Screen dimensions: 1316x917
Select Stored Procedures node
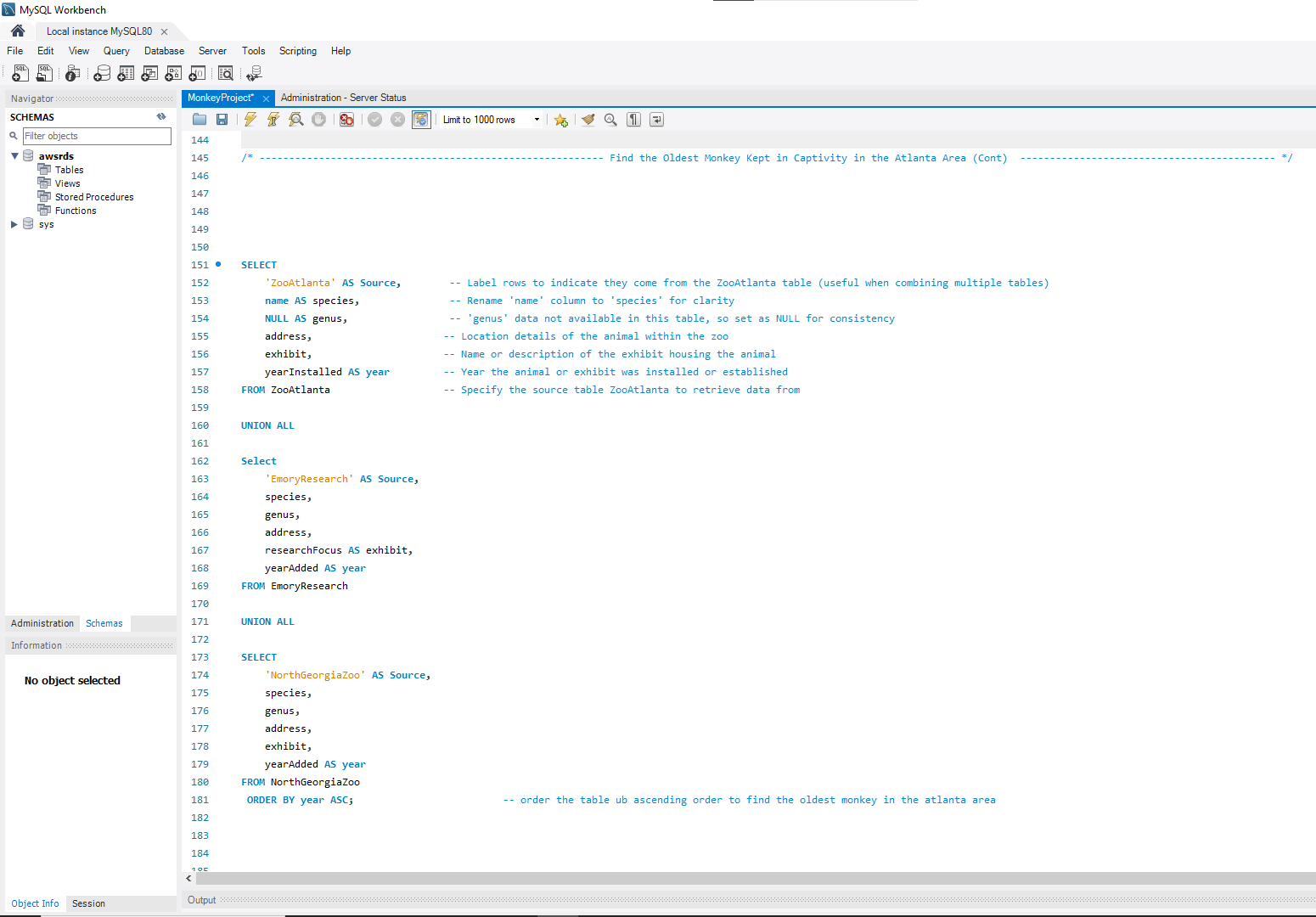click(93, 197)
